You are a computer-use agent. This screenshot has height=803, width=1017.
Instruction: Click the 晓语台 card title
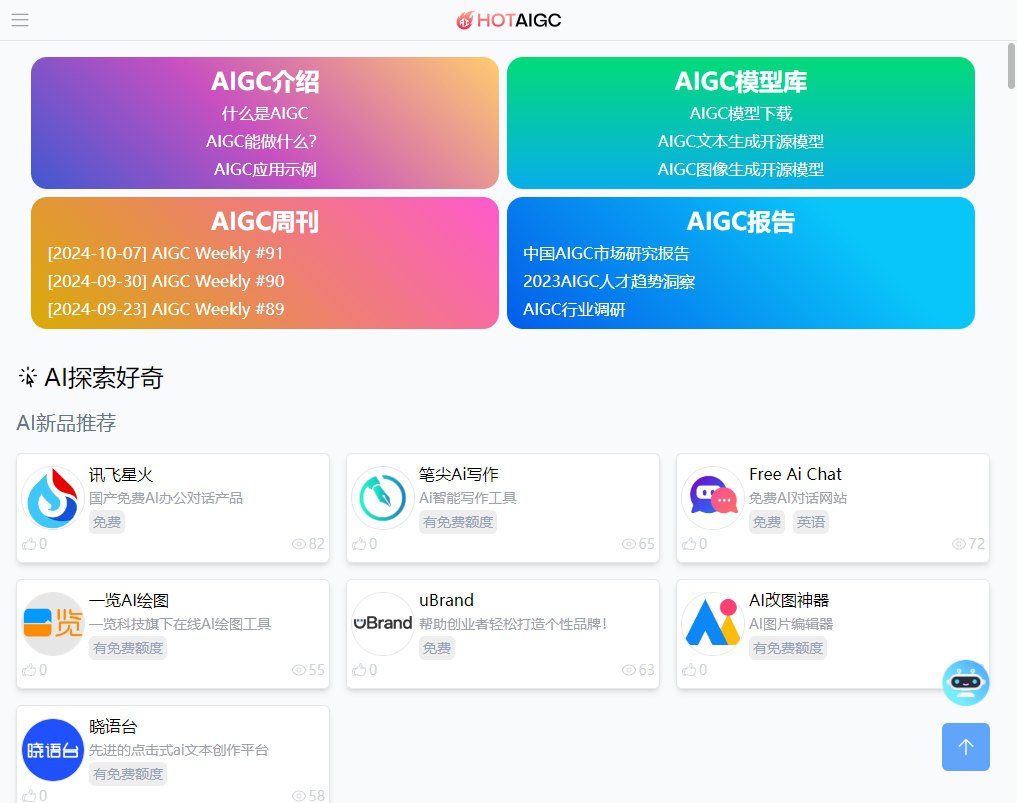click(x=113, y=726)
